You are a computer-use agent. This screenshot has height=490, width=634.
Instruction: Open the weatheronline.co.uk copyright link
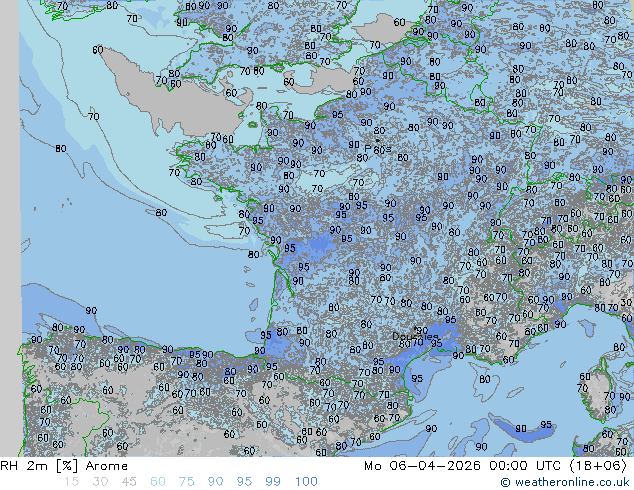click(566, 483)
